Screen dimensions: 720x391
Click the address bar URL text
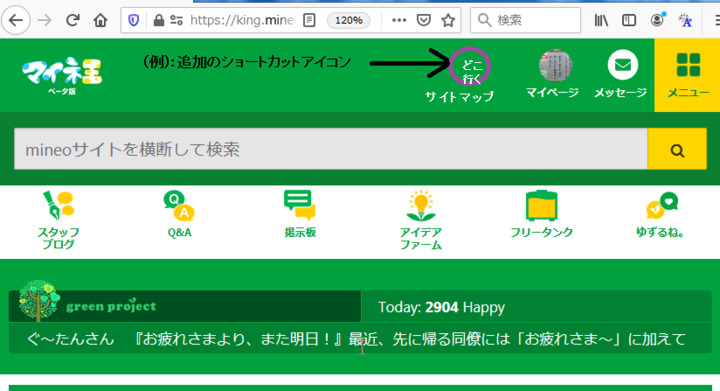242,20
